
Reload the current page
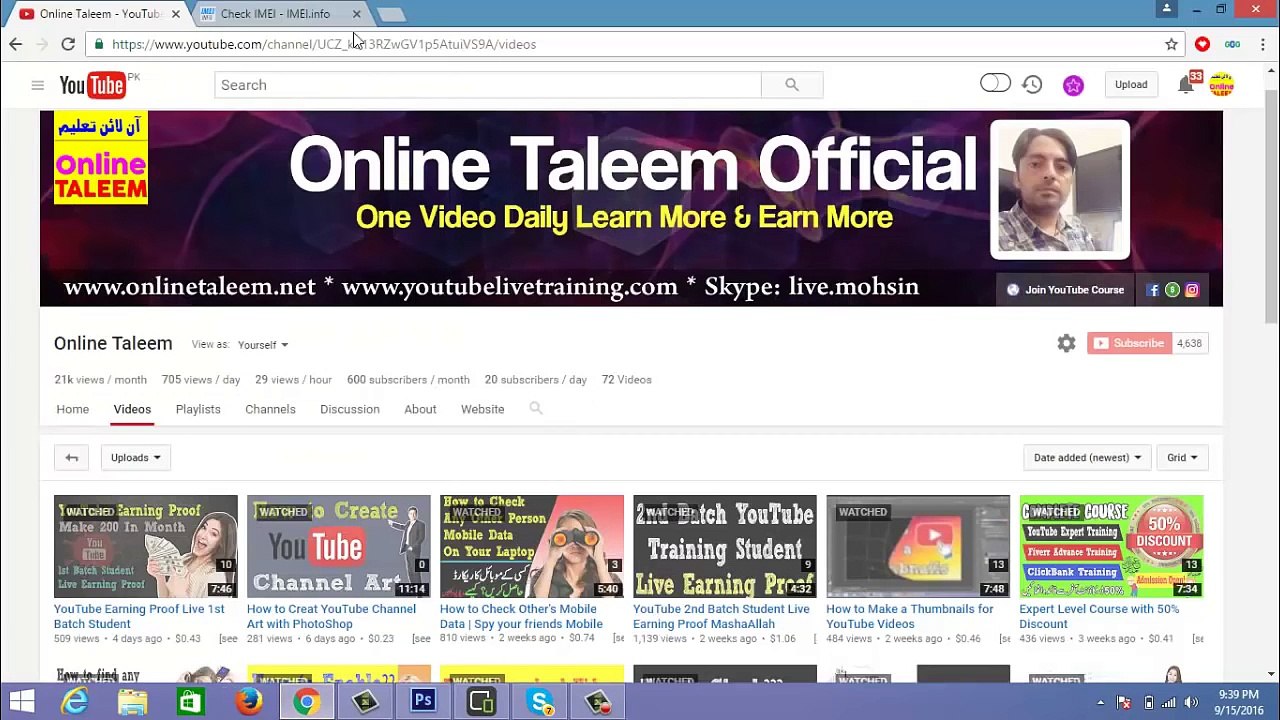point(68,44)
